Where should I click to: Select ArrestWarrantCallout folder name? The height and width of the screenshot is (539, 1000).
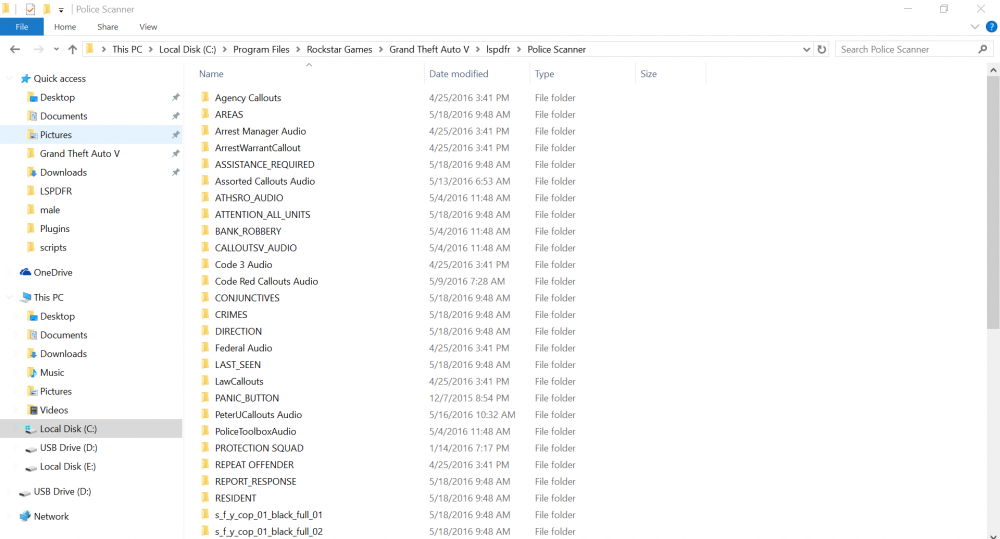(x=257, y=148)
